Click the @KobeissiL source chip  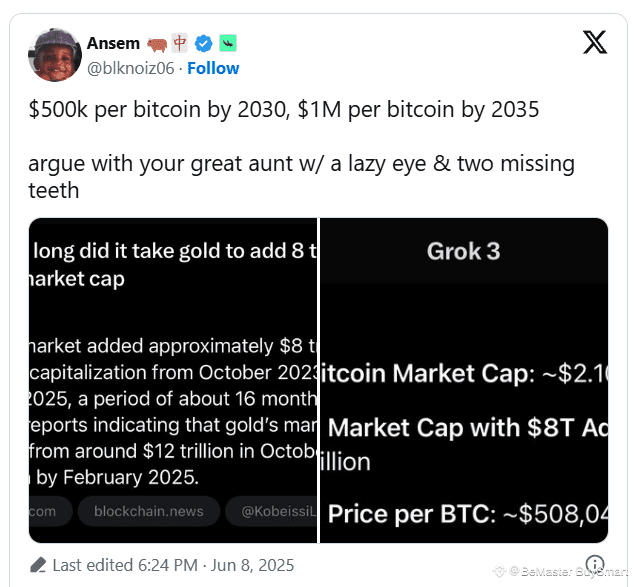[271, 511]
